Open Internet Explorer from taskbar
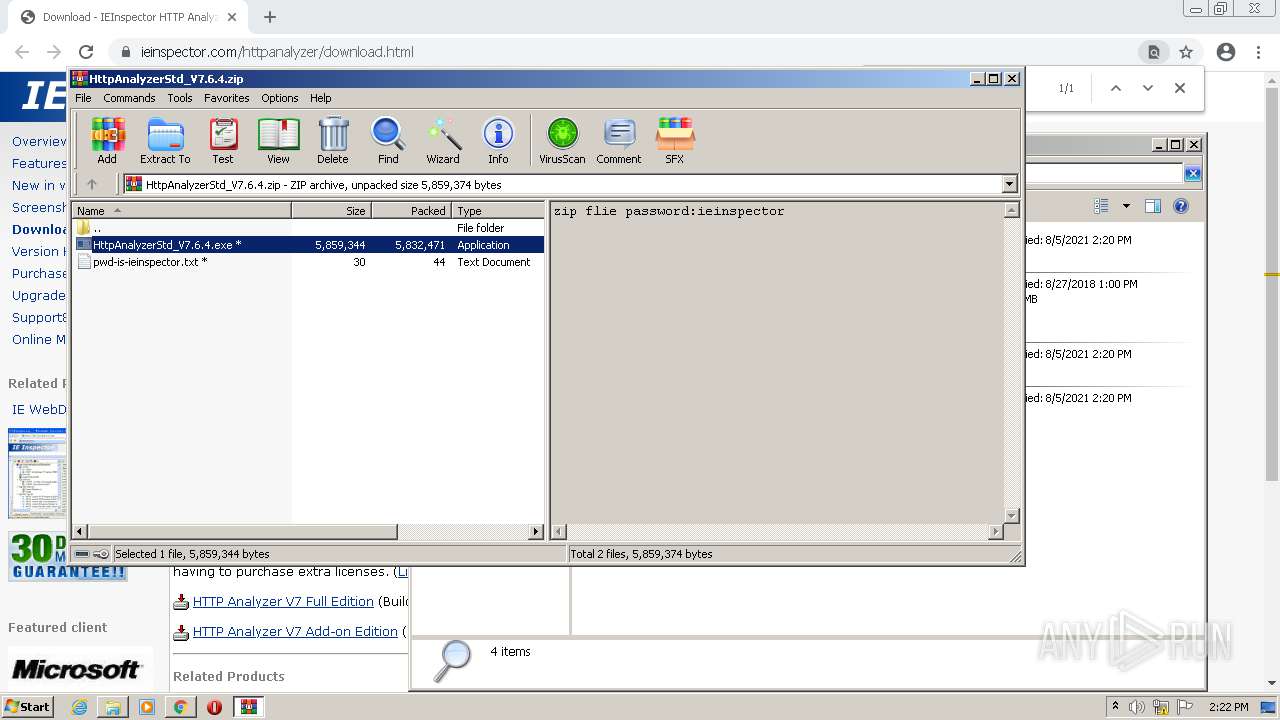Image resolution: width=1280 pixels, height=720 pixels. tap(79, 707)
